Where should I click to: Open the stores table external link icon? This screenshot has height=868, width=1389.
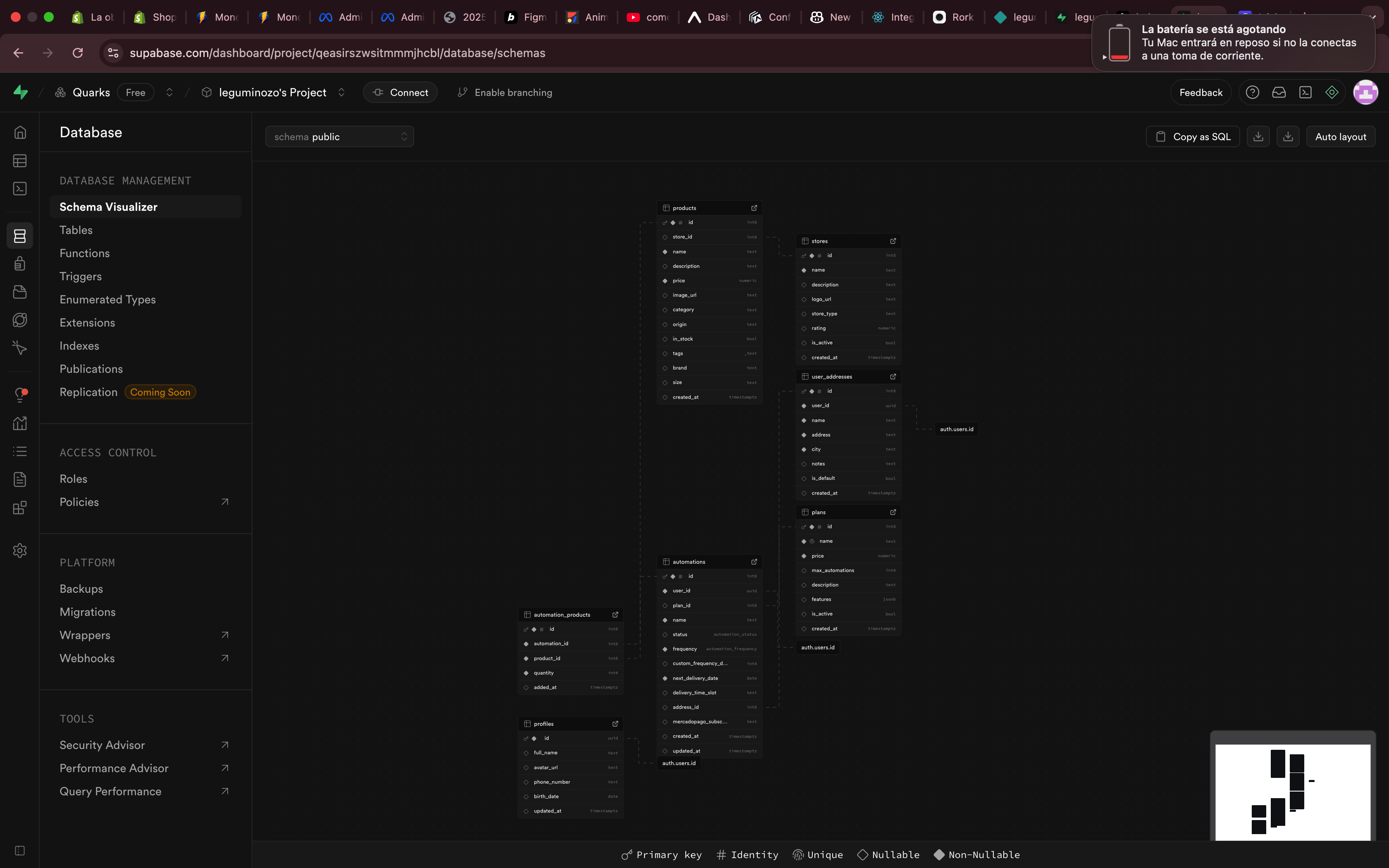893,241
